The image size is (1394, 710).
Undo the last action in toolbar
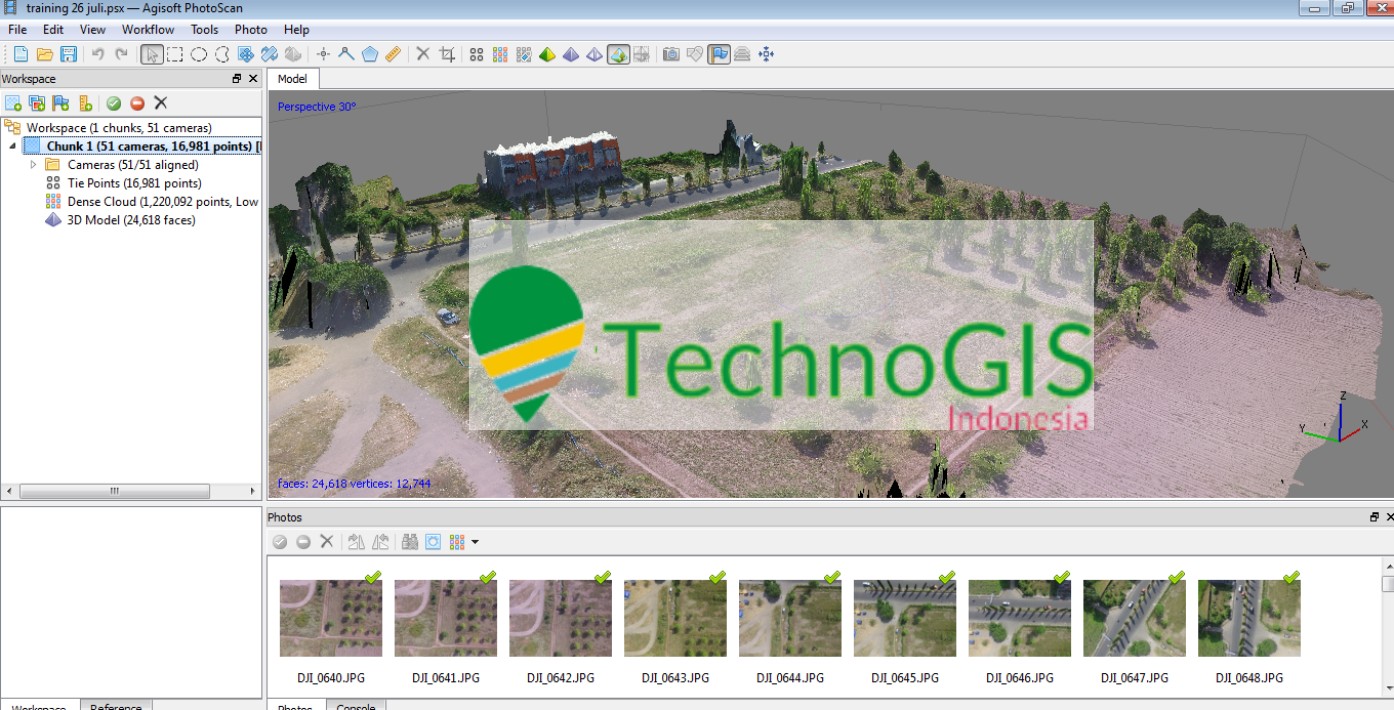click(98, 54)
